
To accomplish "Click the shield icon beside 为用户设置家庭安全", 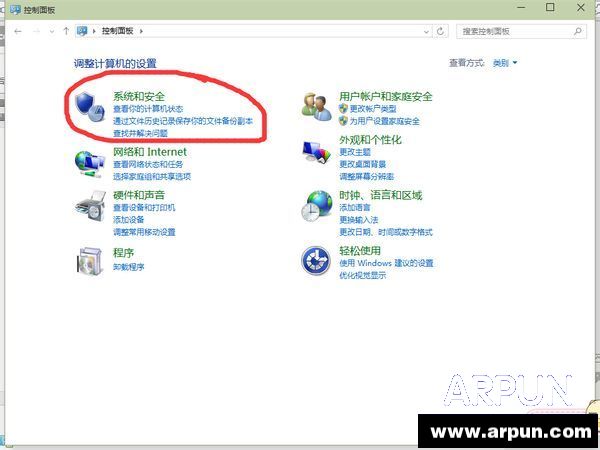I will point(343,121).
